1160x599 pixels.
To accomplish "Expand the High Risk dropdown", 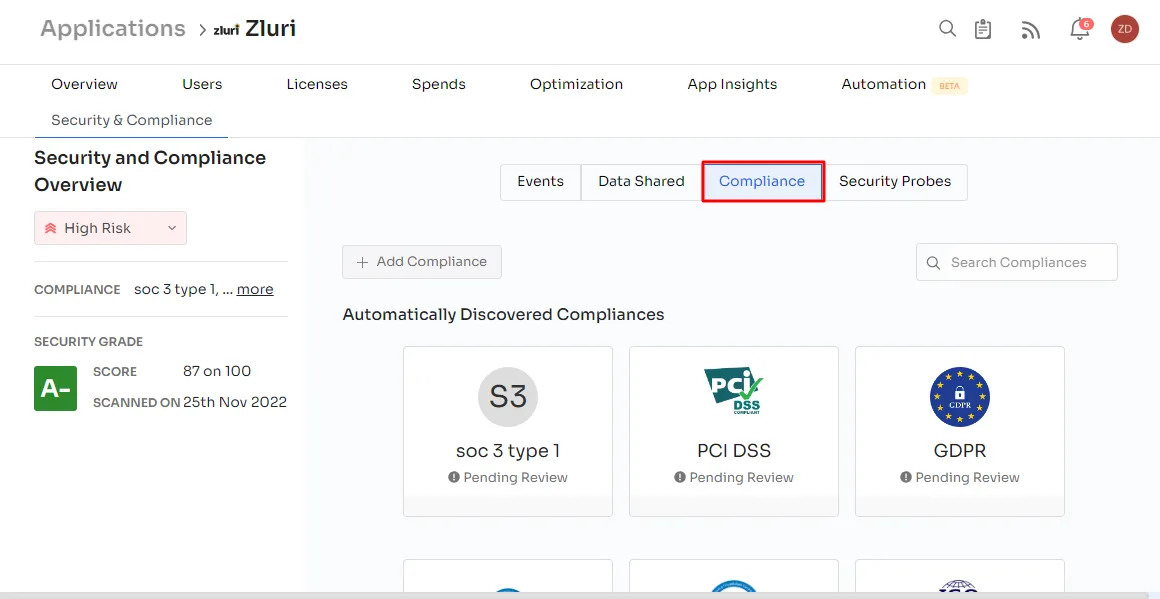I will click(x=110, y=229).
